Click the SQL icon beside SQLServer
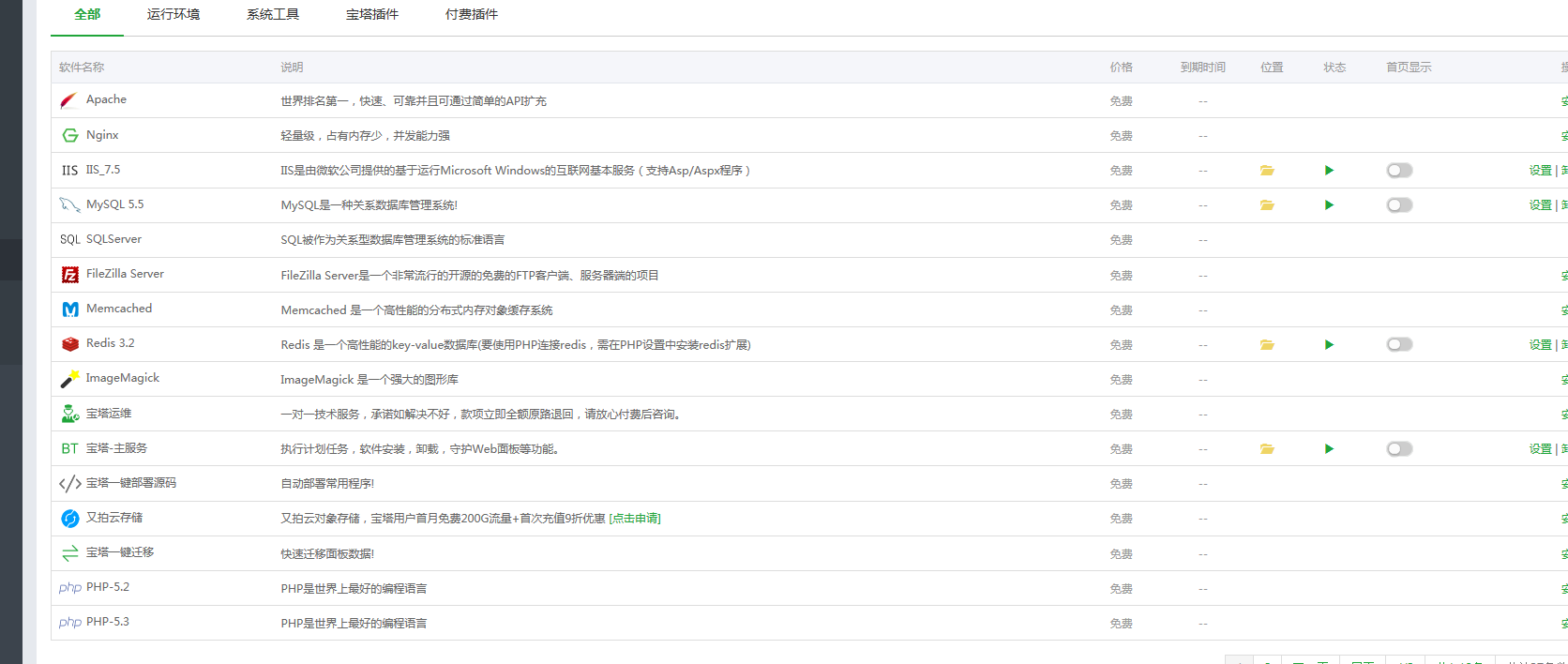This screenshot has height=664, width=1568. point(69,239)
